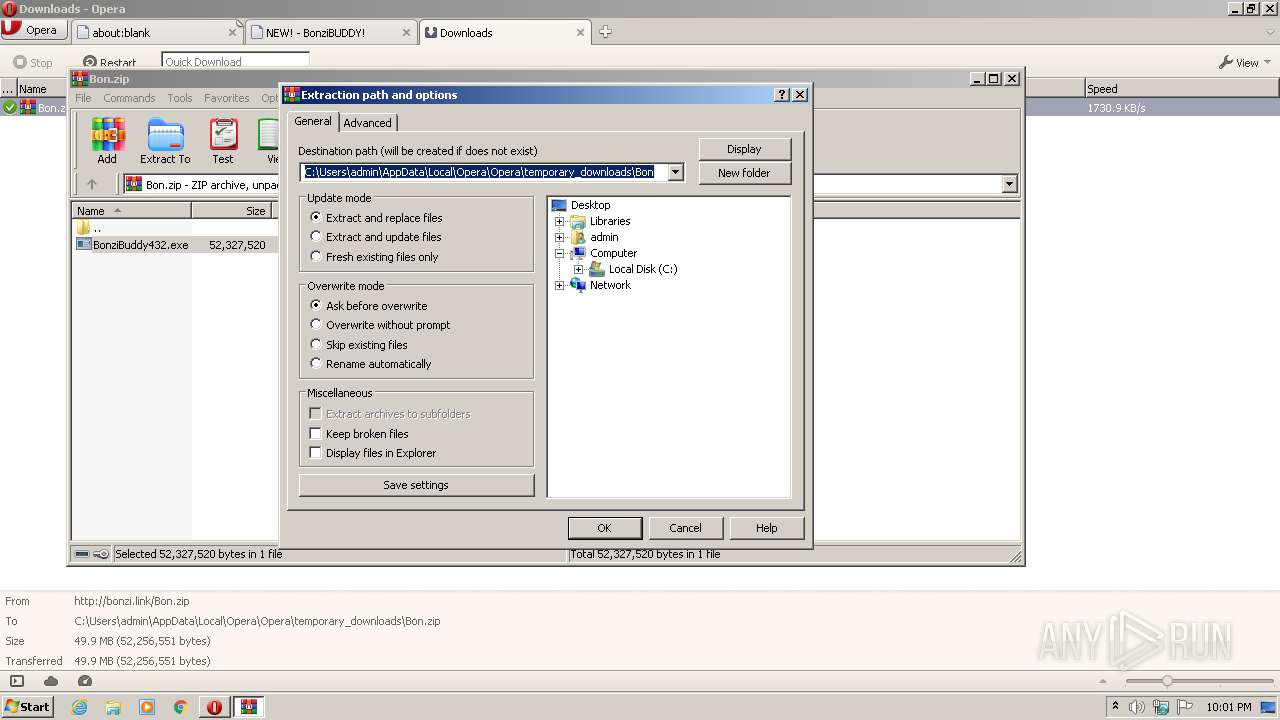Image resolution: width=1280 pixels, height=720 pixels.
Task: Click the Save settings button
Action: tap(416, 485)
